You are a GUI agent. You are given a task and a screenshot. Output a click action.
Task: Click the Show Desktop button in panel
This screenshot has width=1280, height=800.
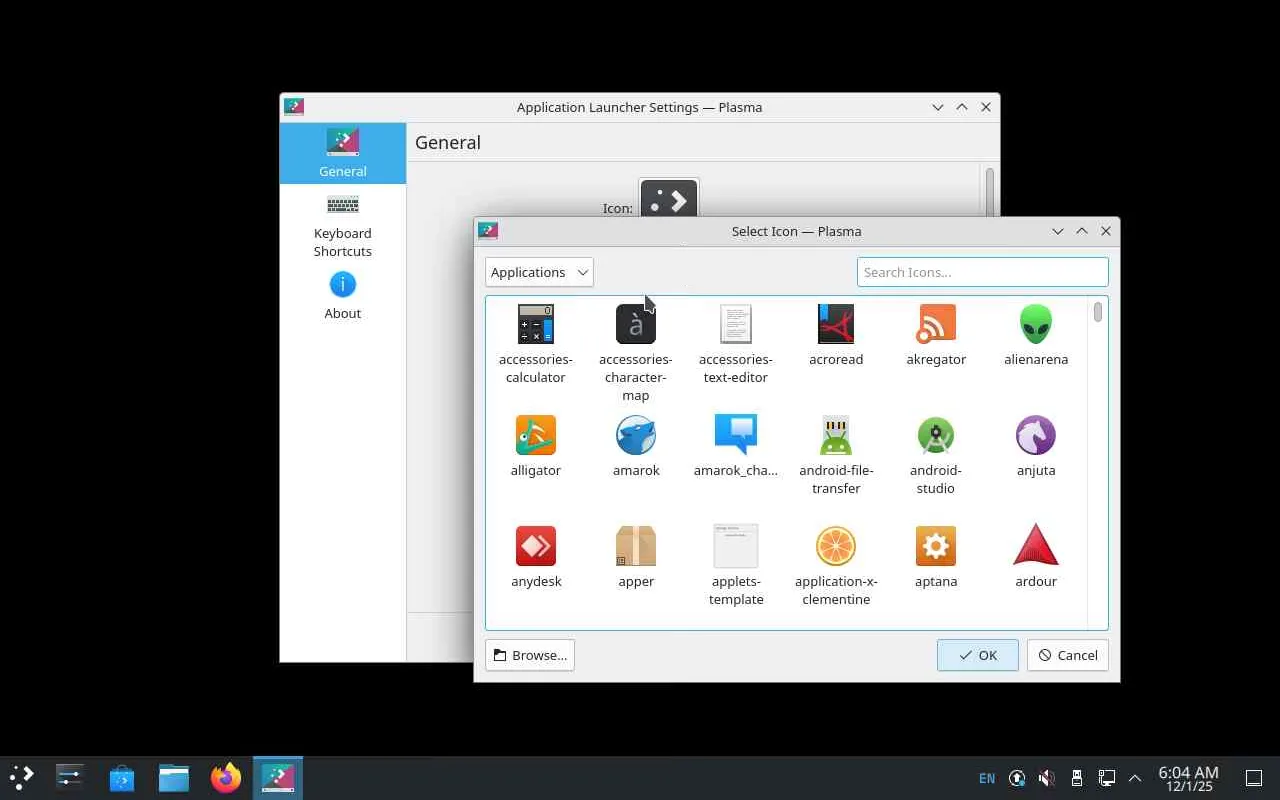pos(1254,778)
